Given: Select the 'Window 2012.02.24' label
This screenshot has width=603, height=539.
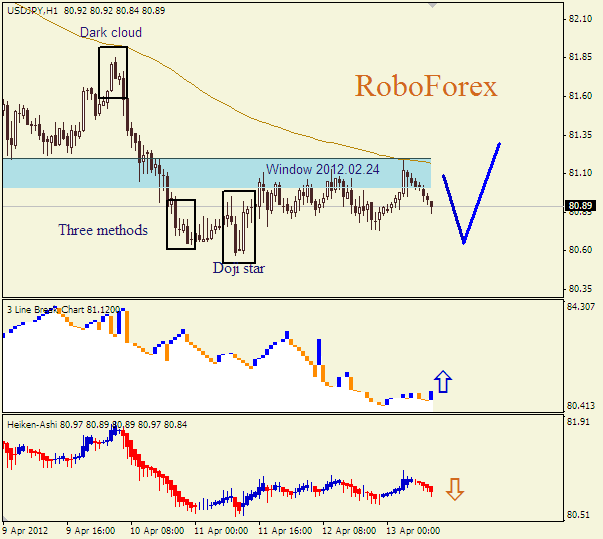Looking at the screenshot, I should coord(322,170).
